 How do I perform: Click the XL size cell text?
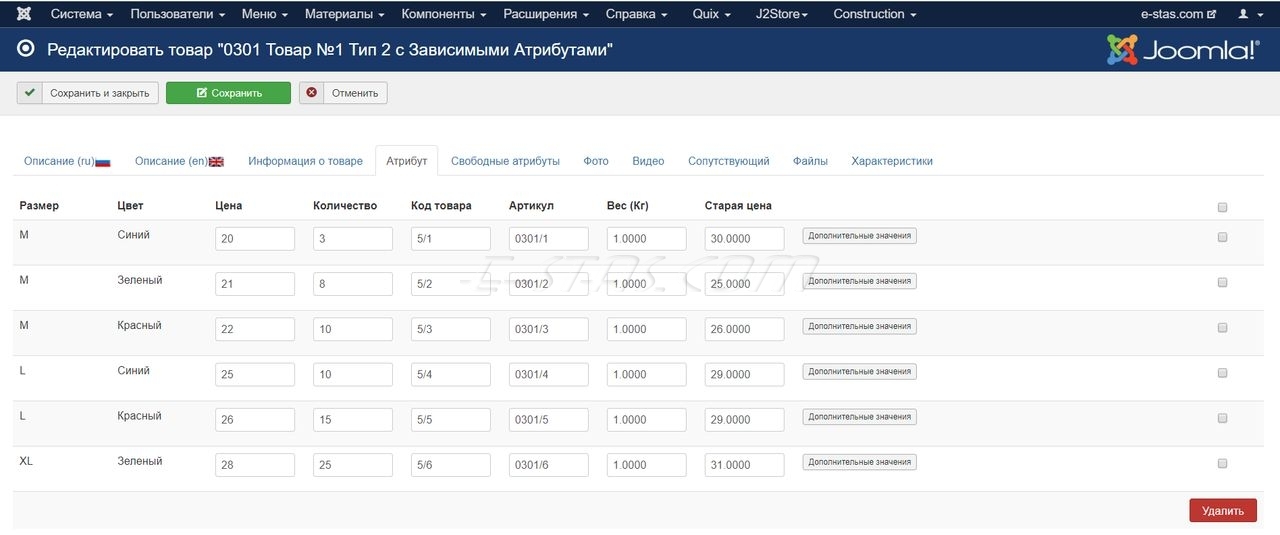pos(27,461)
